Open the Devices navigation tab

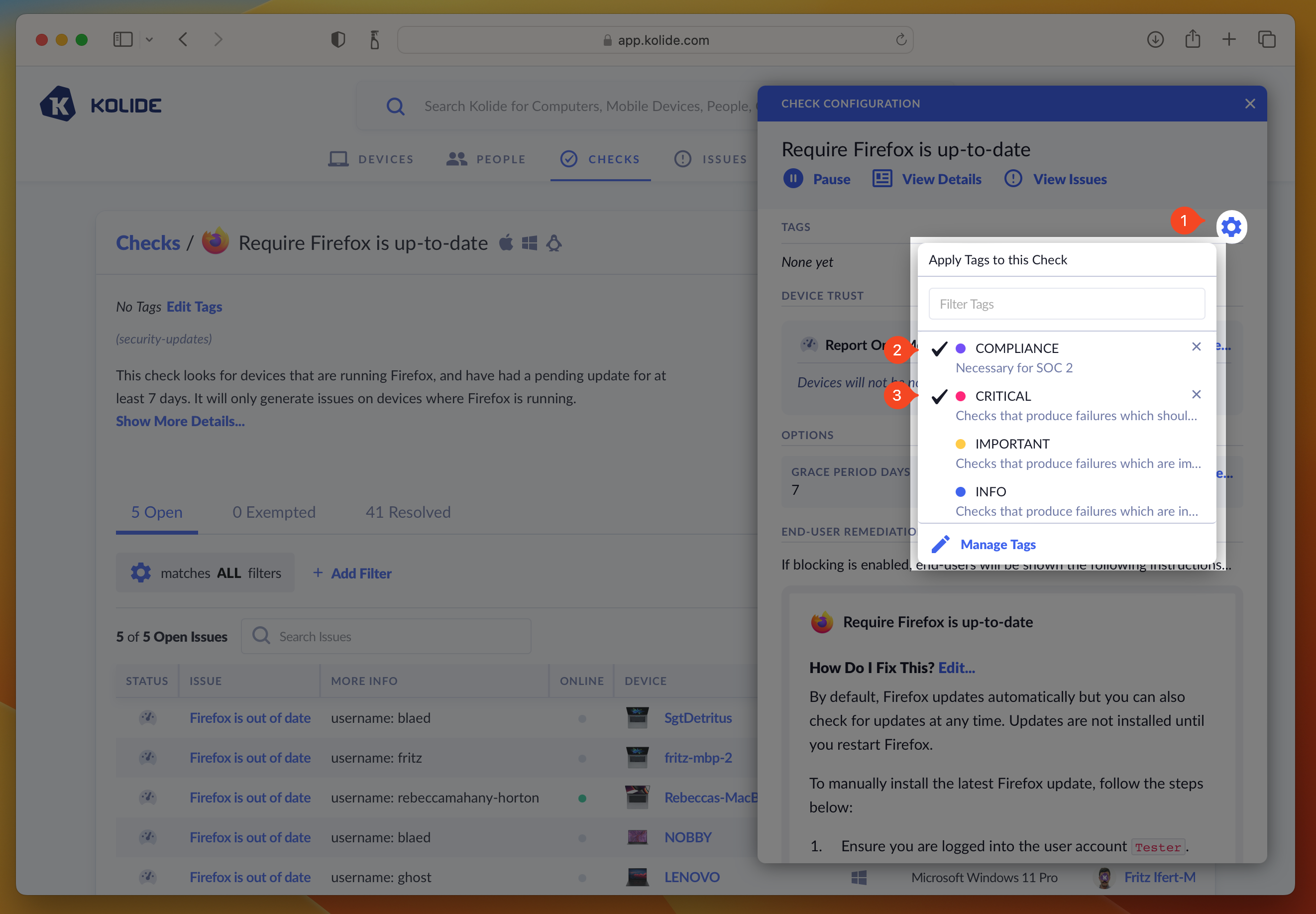pyautogui.click(x=371, y=159)
